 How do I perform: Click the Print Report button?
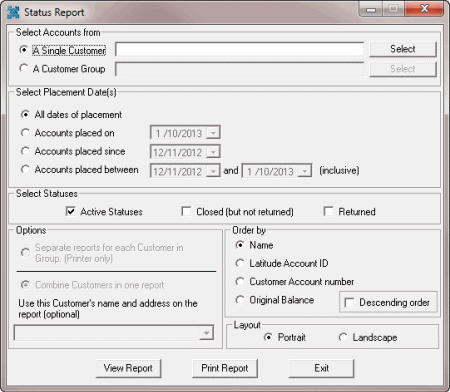(x=225, y=368)
